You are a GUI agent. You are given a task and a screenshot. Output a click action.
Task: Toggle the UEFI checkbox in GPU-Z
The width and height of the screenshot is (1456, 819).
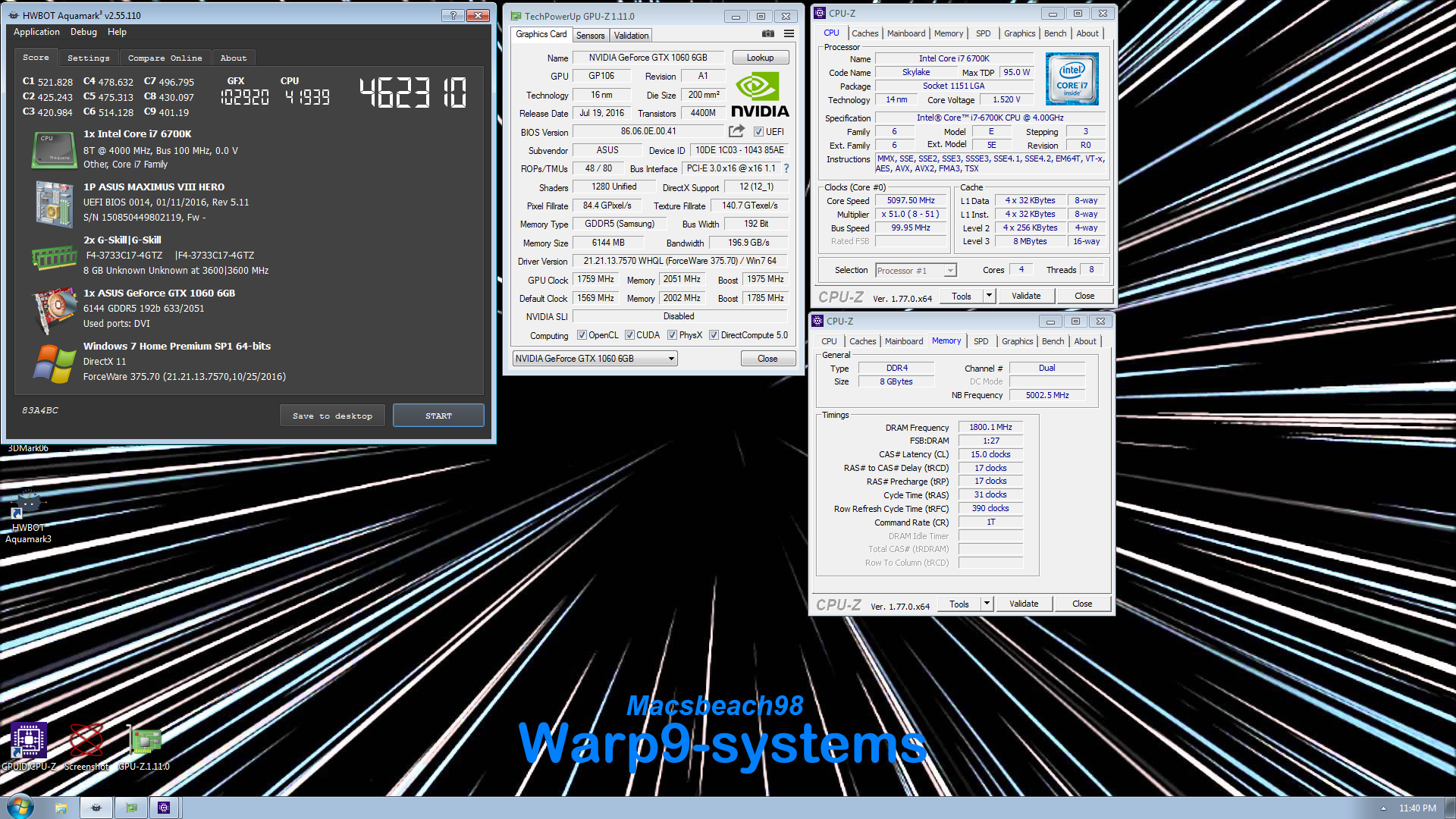tap(758, 132)
